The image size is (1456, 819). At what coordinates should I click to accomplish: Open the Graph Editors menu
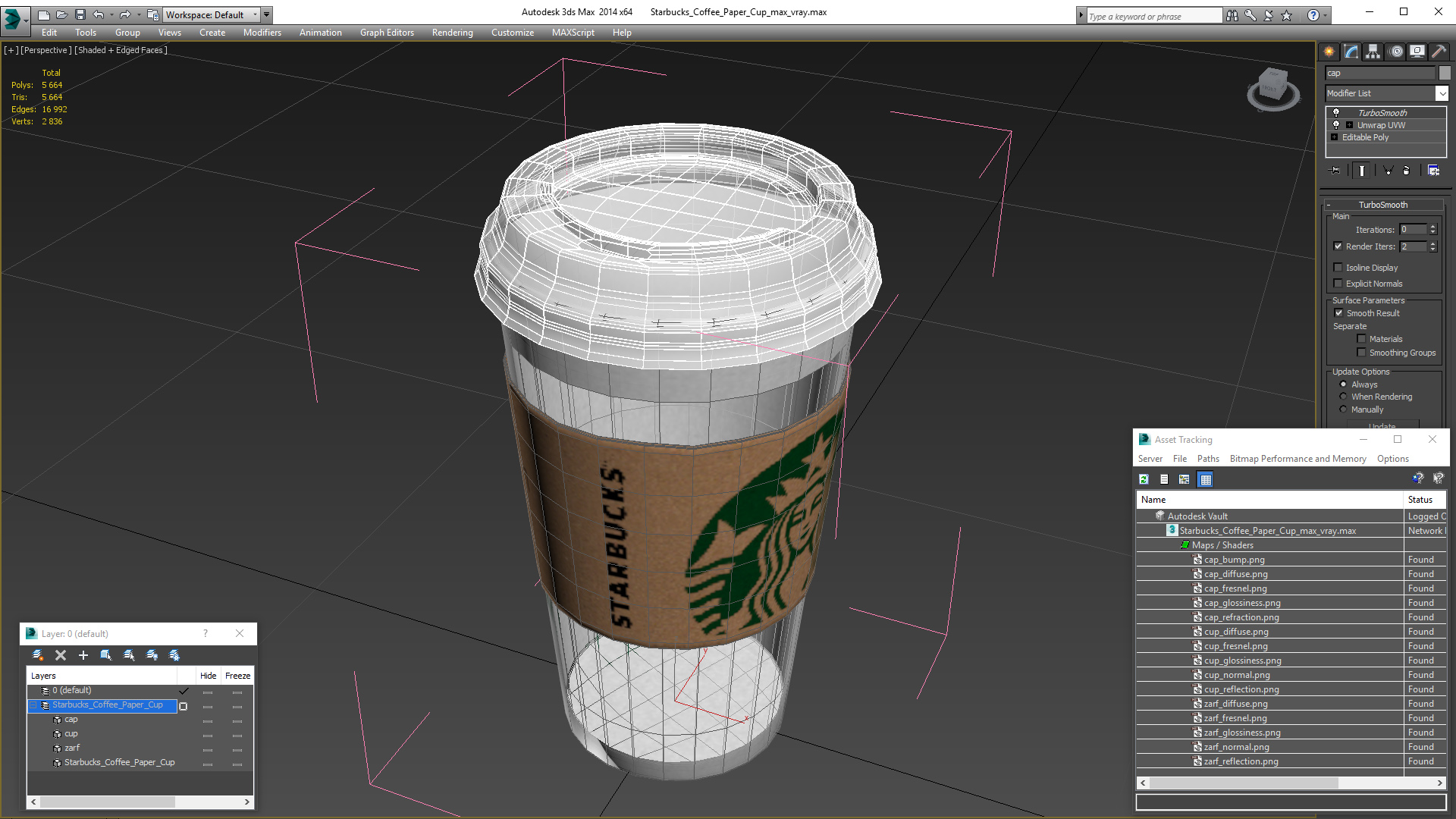tap(387, 33)
